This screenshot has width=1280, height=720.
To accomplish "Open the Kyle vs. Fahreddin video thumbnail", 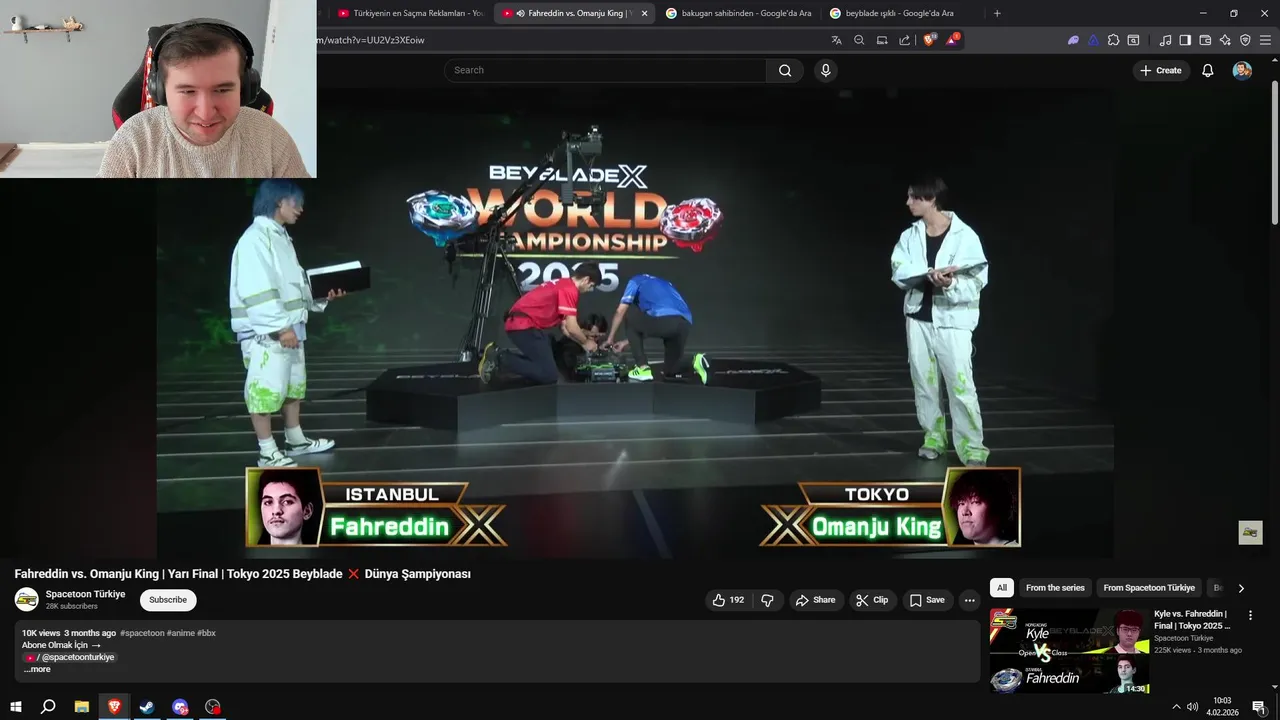I will coord(1069,650).
